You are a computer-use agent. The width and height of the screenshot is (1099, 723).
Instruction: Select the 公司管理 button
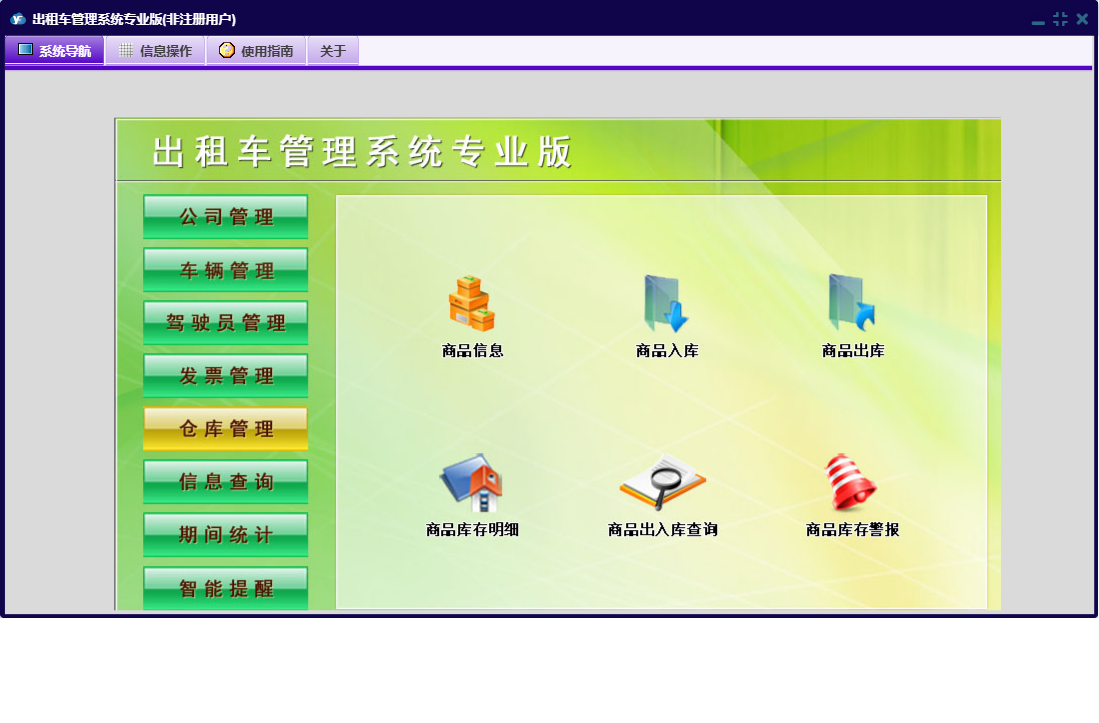pyautogui.click(x=226, y=216)
